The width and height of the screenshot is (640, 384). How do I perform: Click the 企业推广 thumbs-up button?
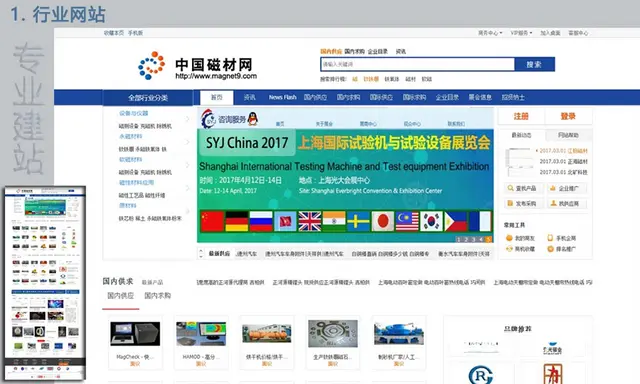point(567,188)
